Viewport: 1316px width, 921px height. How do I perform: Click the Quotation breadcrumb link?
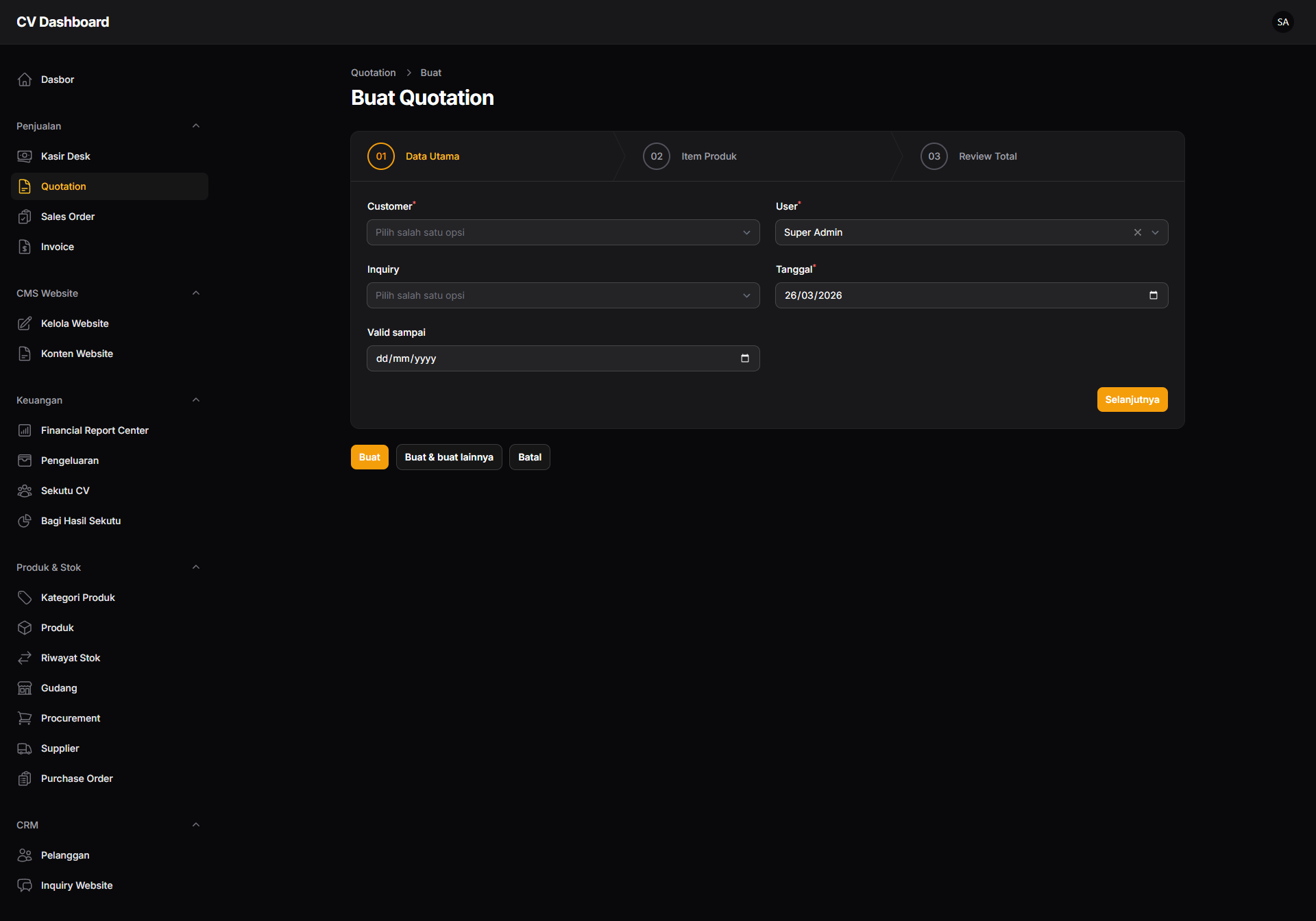[373, 73]
